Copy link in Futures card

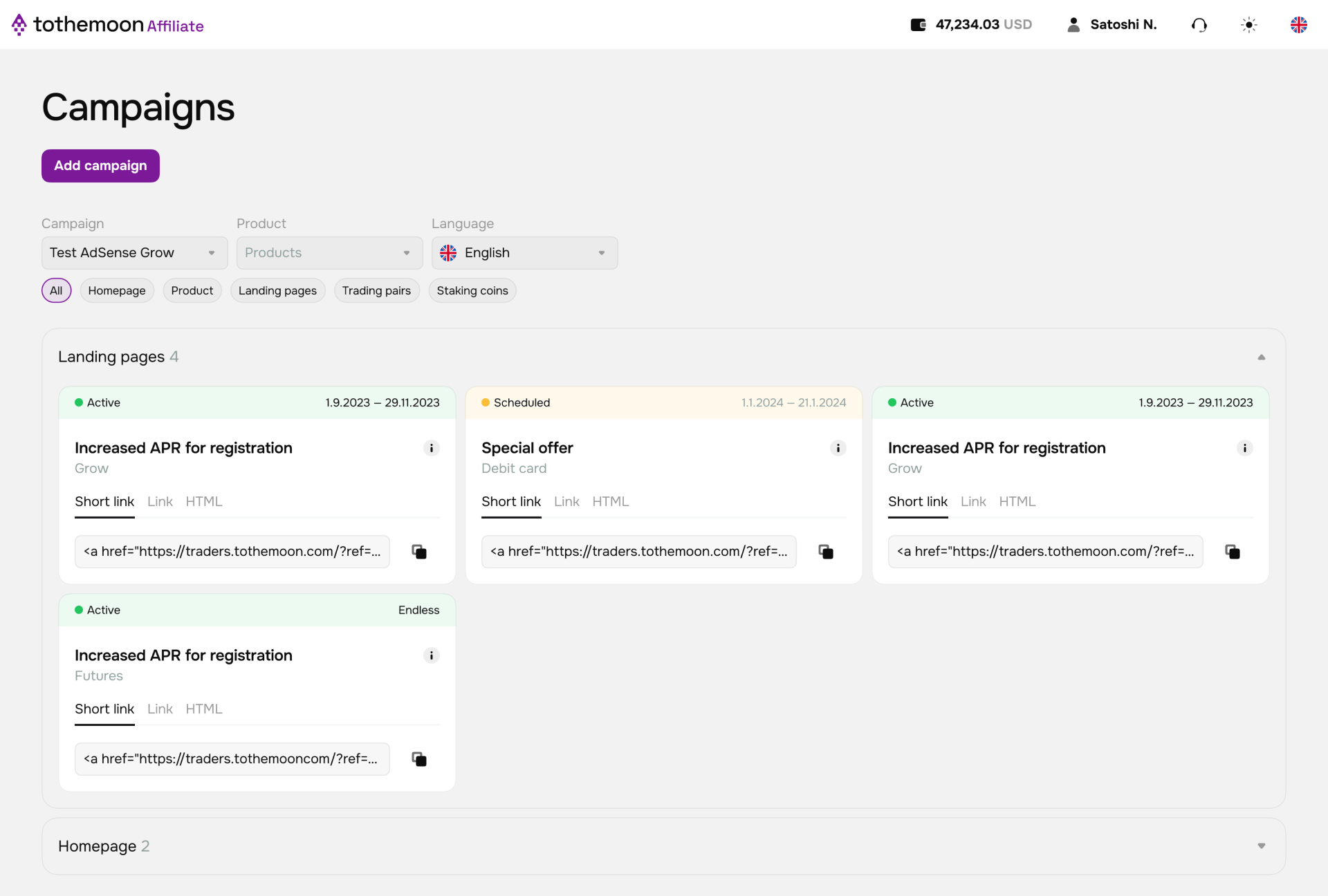[419, 759]
